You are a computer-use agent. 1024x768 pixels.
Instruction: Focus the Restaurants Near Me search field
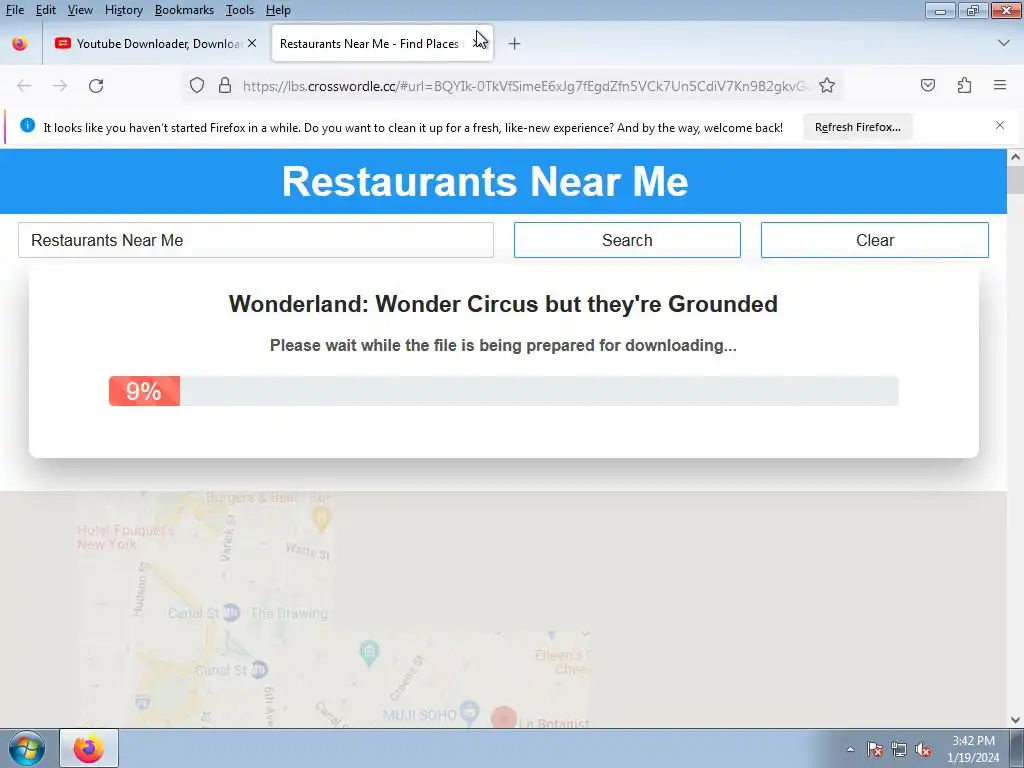click(255, 240)
